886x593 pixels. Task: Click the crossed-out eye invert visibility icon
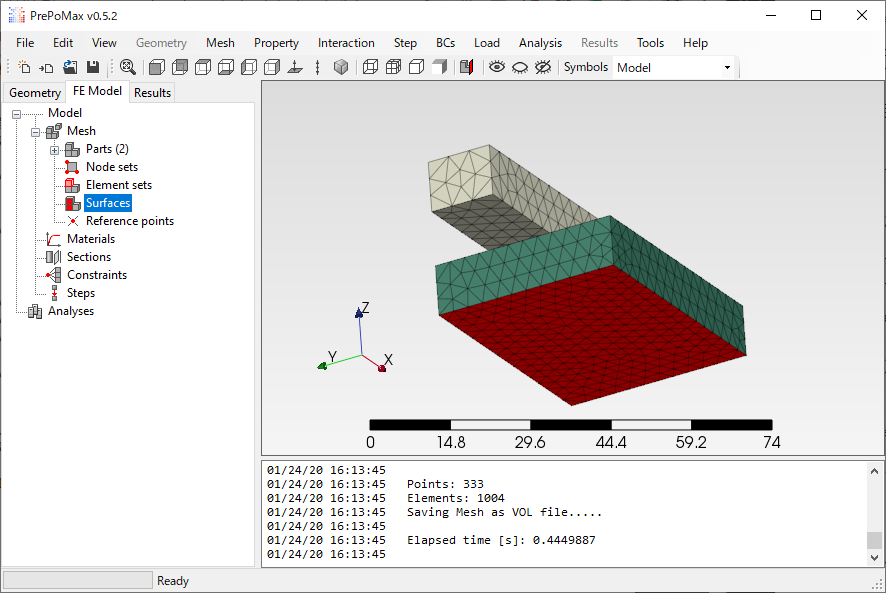(543, 67)
